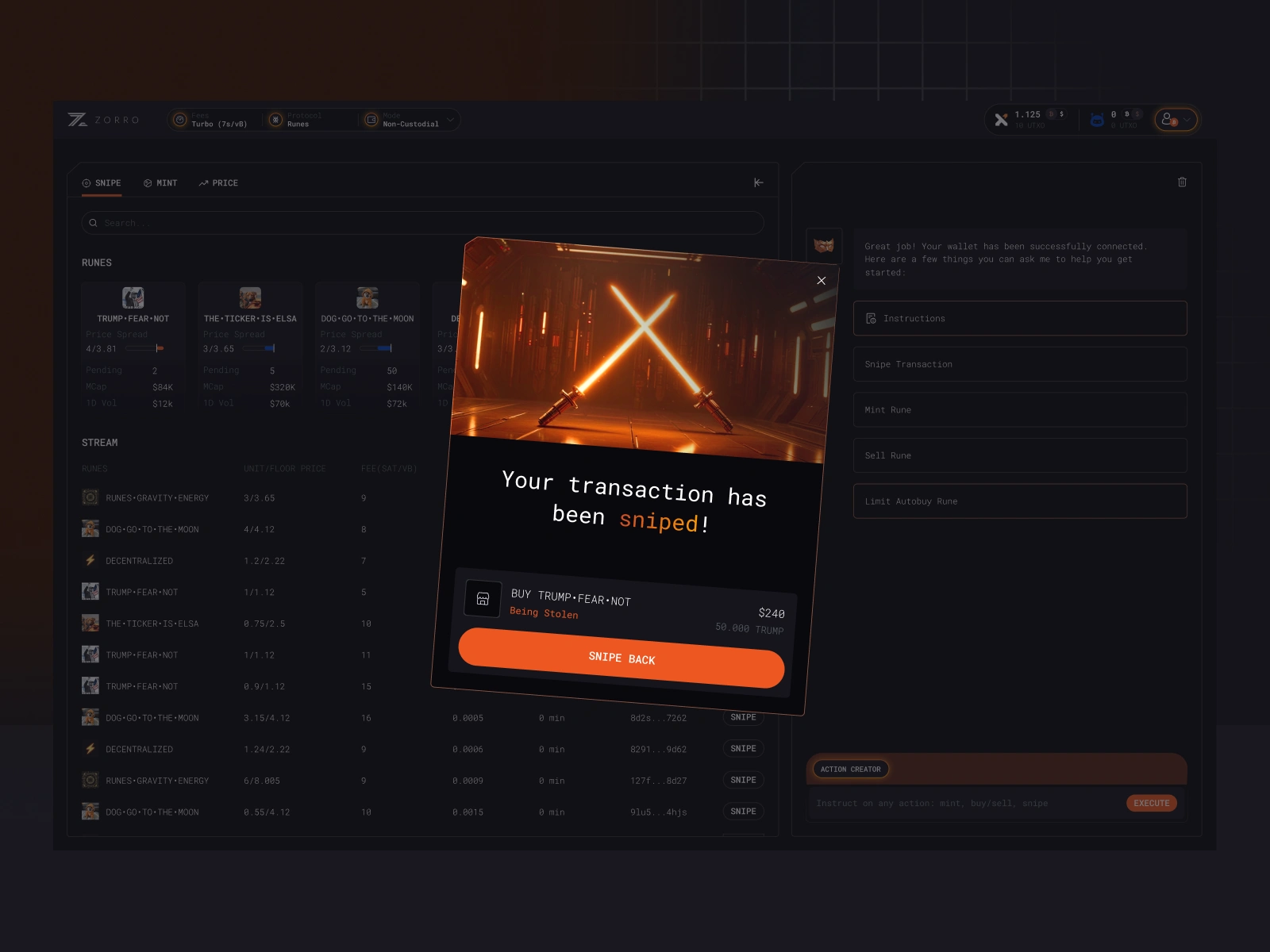Click the DECENTRALIZED lightning icon at 1.2/2.22
Screen dimensions: 1270x952
90,560
